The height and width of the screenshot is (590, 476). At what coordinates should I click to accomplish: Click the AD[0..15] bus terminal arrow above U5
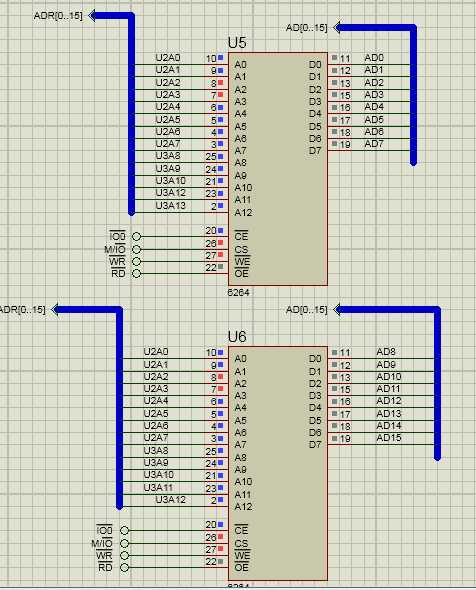click(337, 27)
